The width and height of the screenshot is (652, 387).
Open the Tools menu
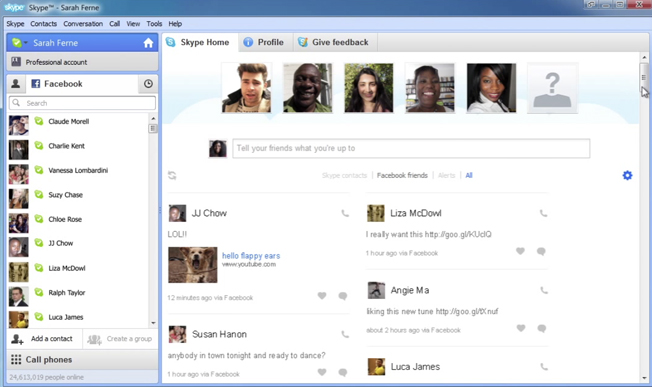(154, 24)
